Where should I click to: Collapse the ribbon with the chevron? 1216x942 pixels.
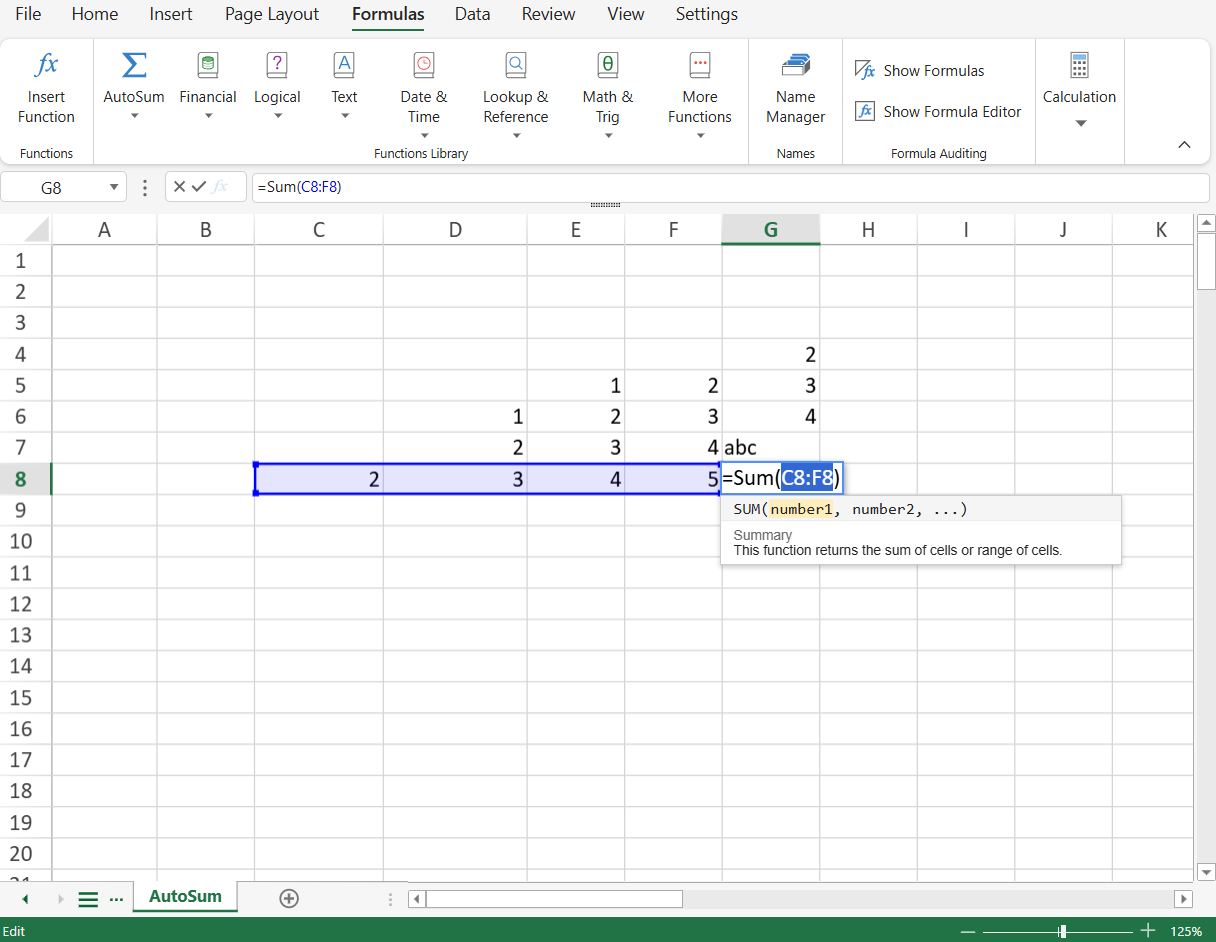1184,145
